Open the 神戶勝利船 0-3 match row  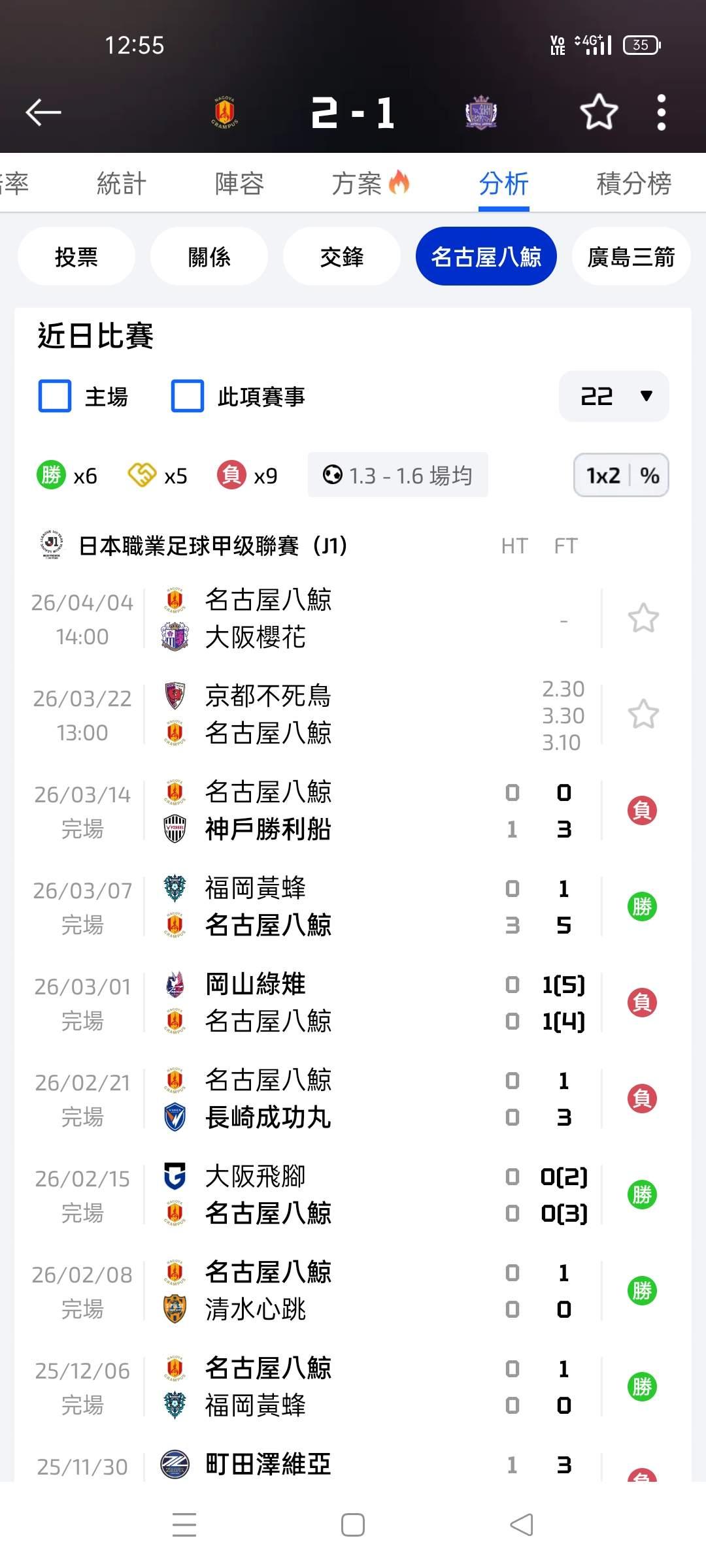(353, 811)
